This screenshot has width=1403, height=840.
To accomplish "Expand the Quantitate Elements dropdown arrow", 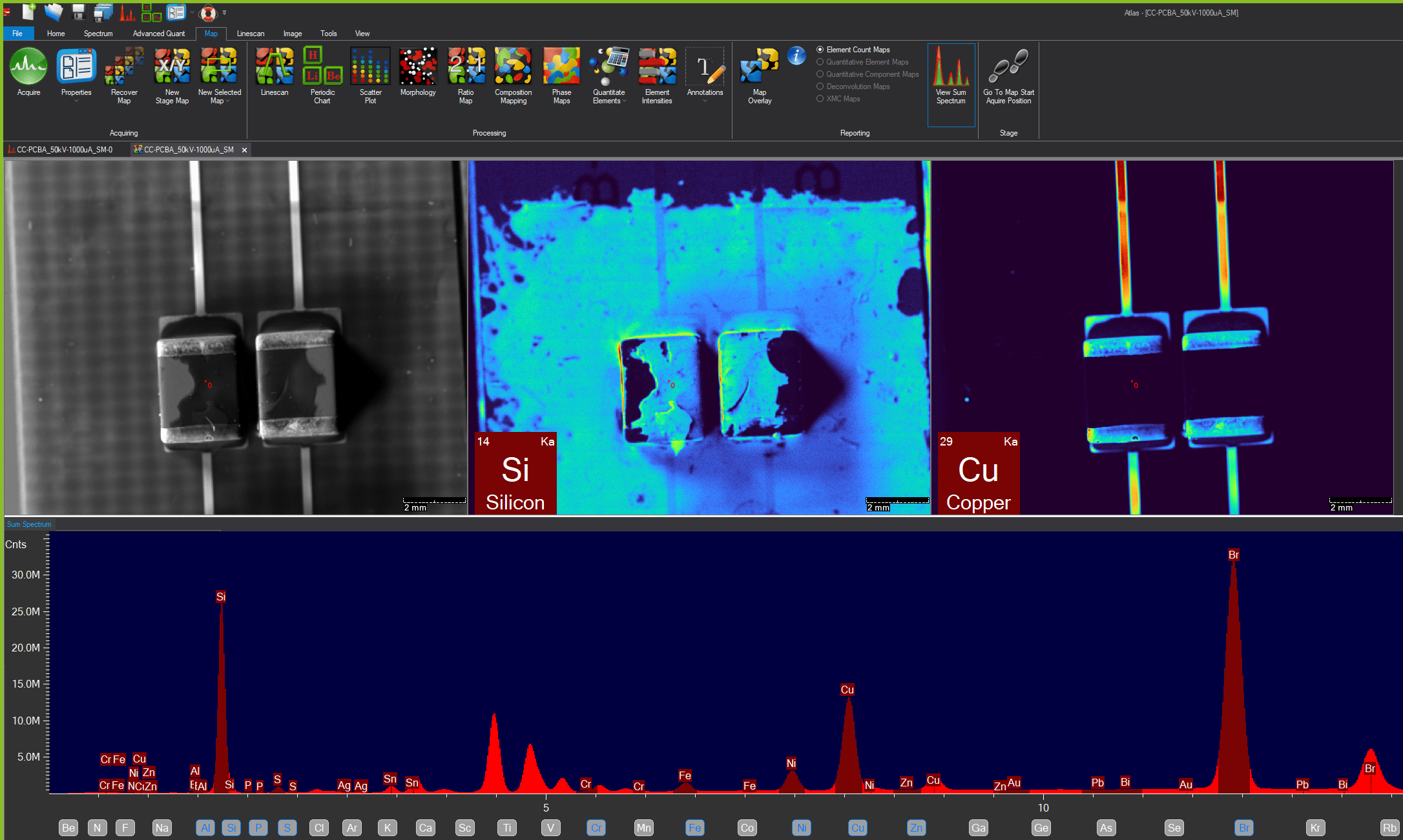I will pos(625,101).
